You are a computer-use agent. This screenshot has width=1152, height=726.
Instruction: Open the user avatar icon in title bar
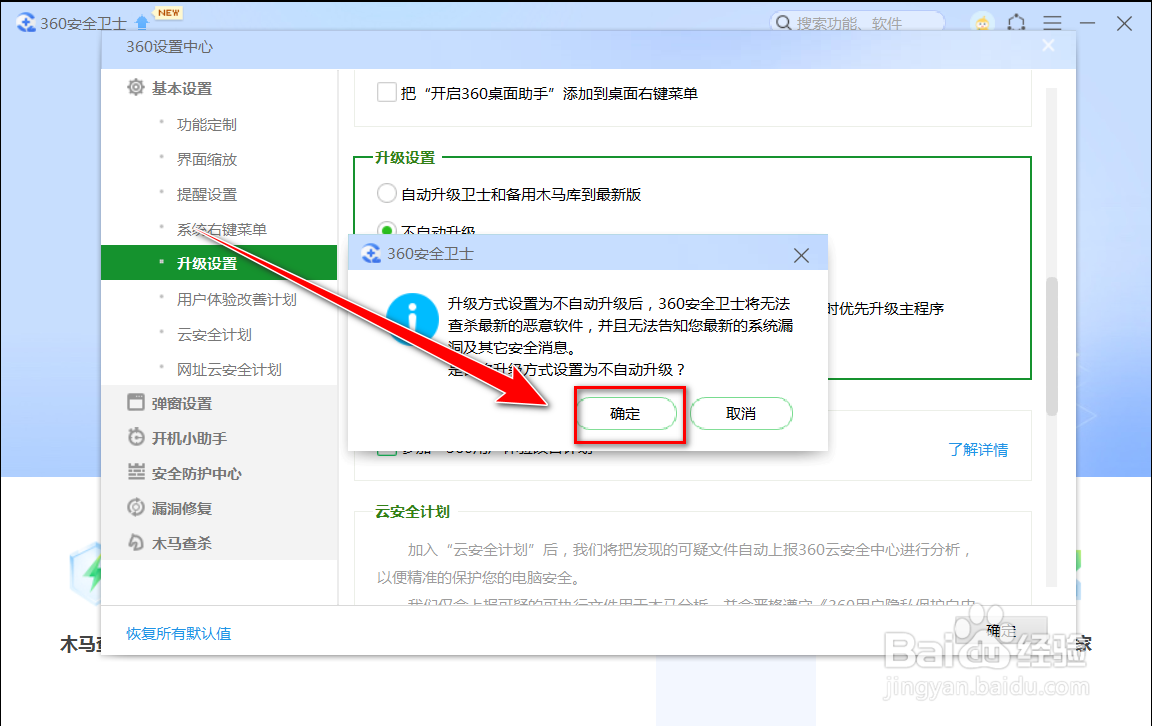(x=982, y=23)
